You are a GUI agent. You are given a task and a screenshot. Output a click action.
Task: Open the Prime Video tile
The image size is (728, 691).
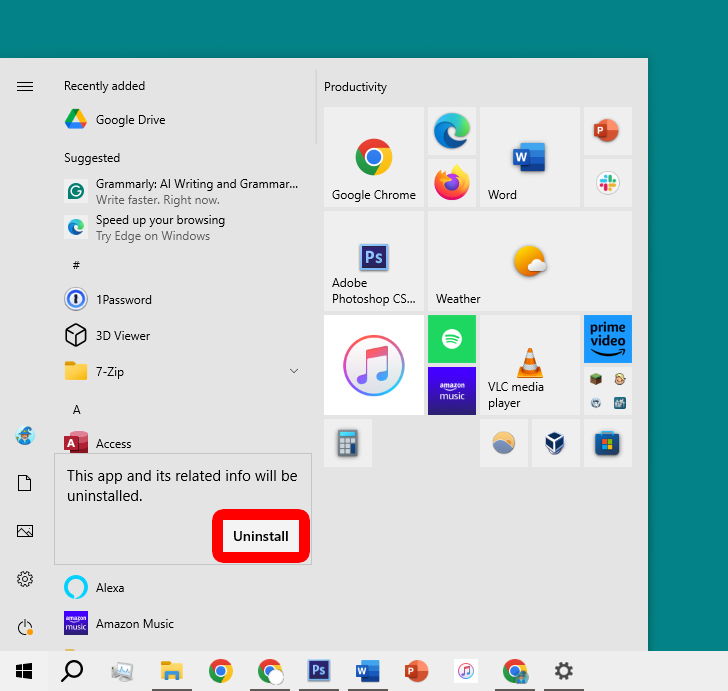pyautogui.click(x=607, y=339)
